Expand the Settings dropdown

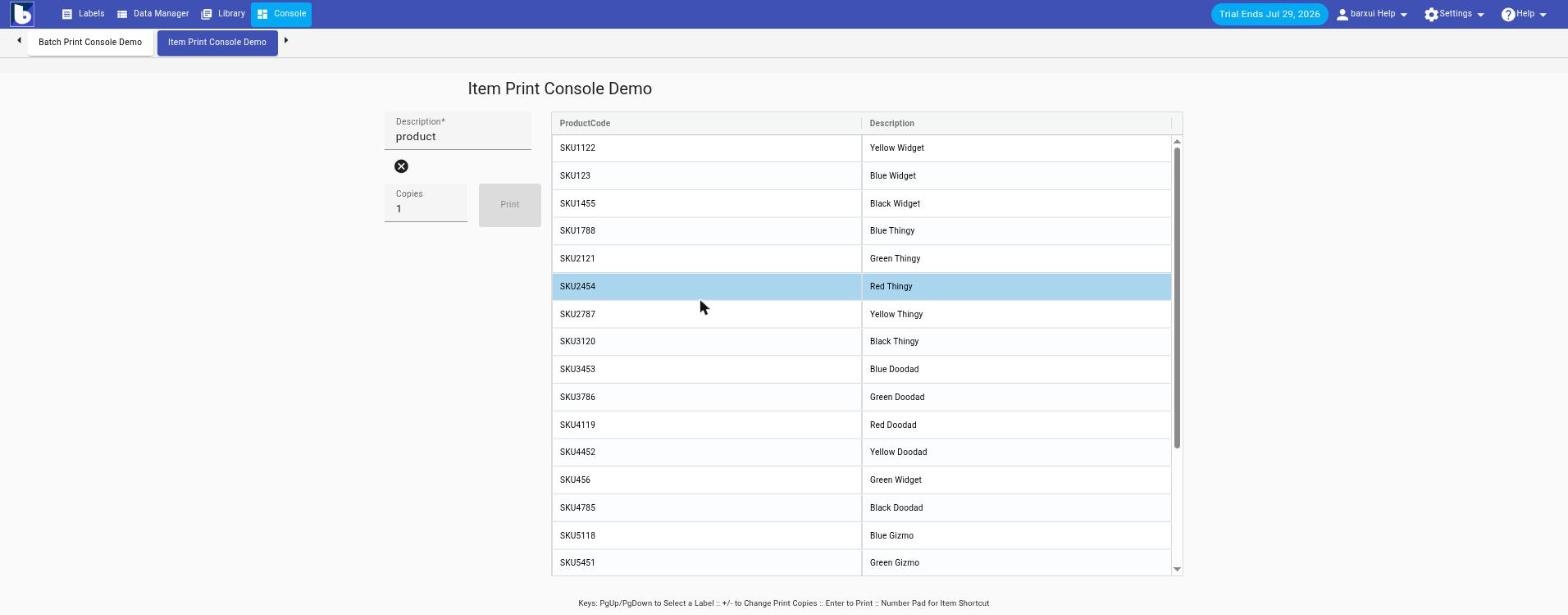click(1454, 14)
